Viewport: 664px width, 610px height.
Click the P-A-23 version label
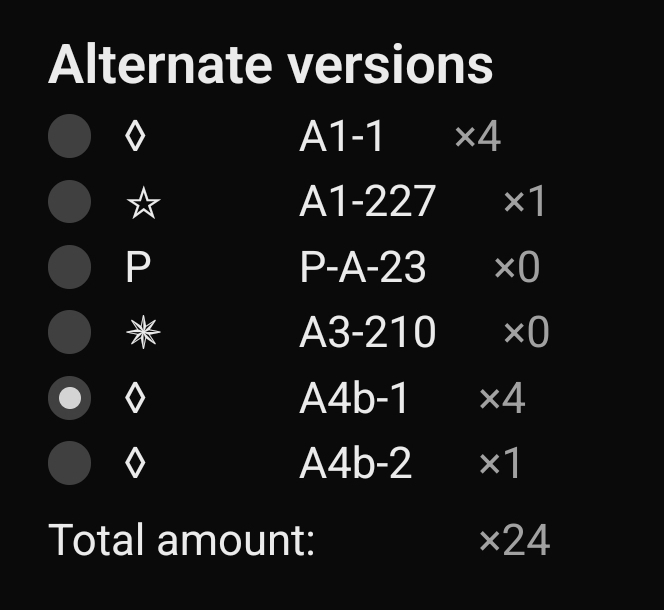tap(362, 268)
